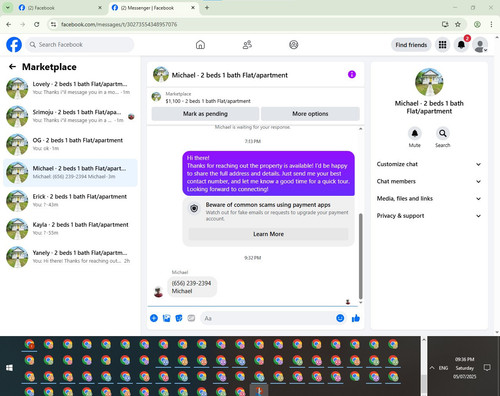Open the Friends icon in top navigation
The image size is (500, 396).
(x=247, y=45)
